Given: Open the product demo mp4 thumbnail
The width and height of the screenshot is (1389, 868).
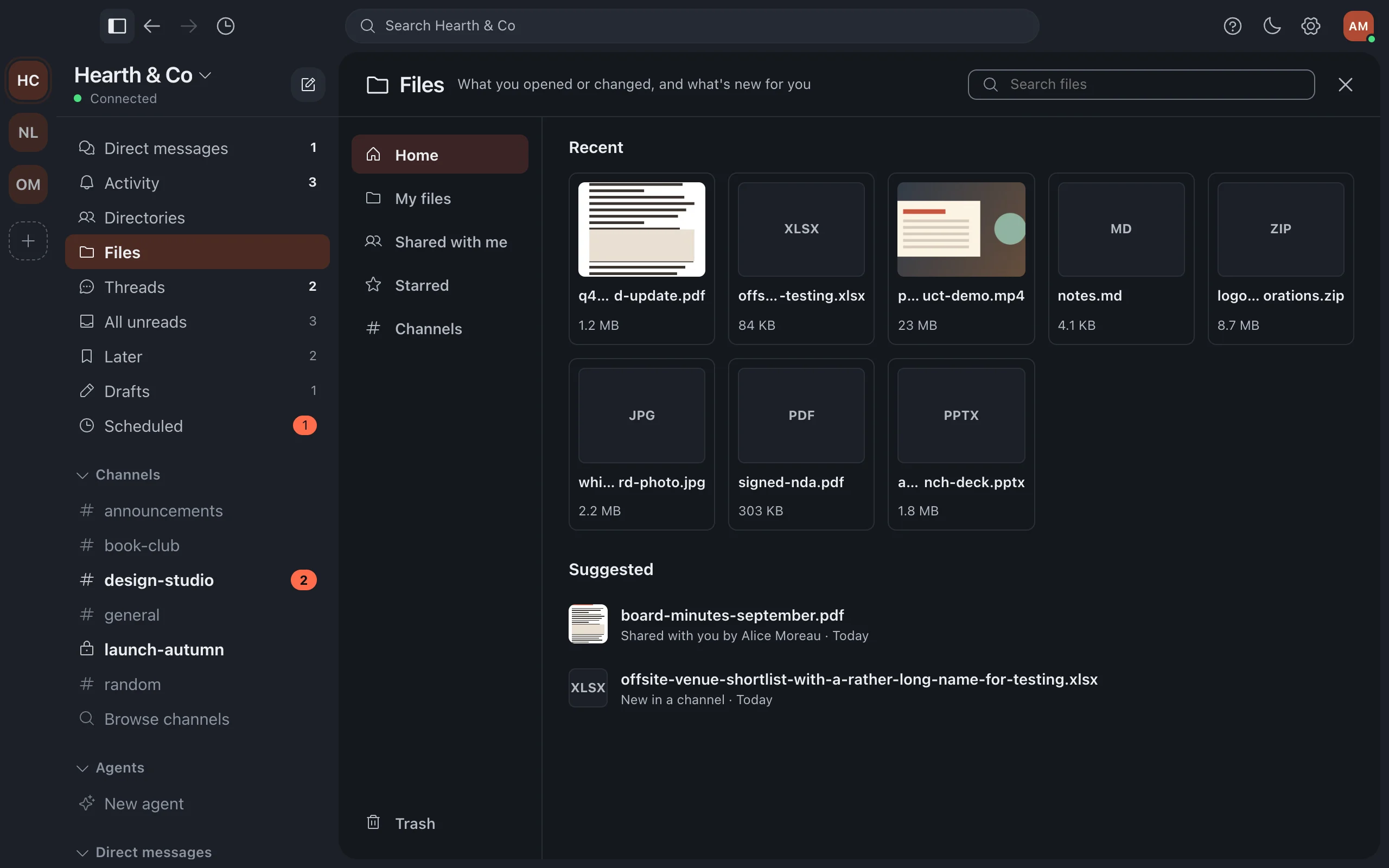Looking at the screenshot, I should pos(961,229).
